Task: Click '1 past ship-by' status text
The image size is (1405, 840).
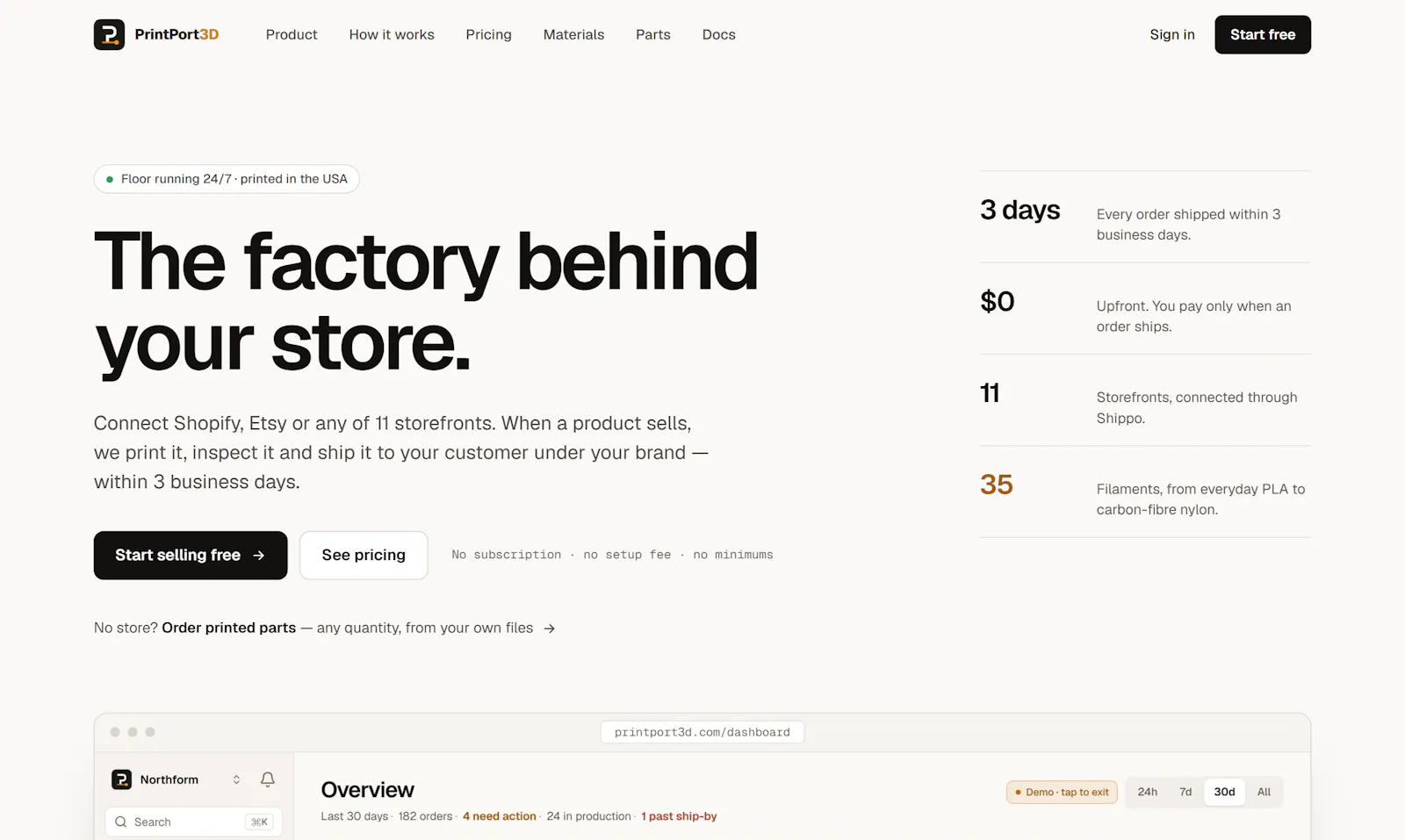Action: coord(679,816)
